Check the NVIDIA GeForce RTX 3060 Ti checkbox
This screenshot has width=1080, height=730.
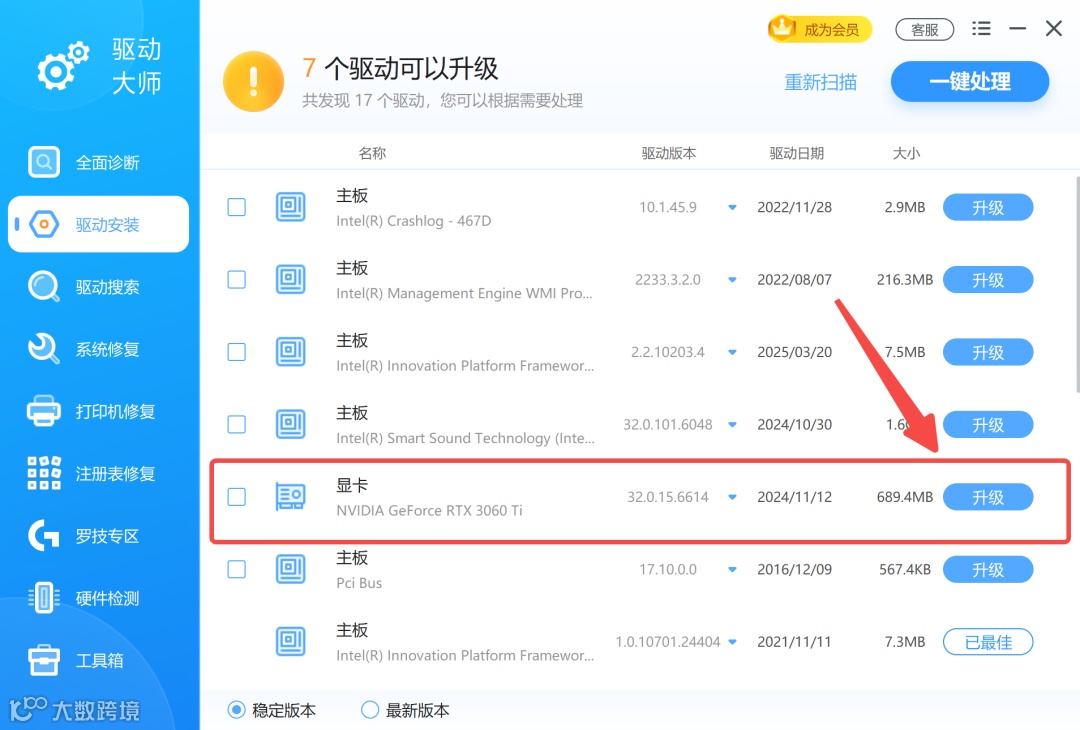[236, 497]
